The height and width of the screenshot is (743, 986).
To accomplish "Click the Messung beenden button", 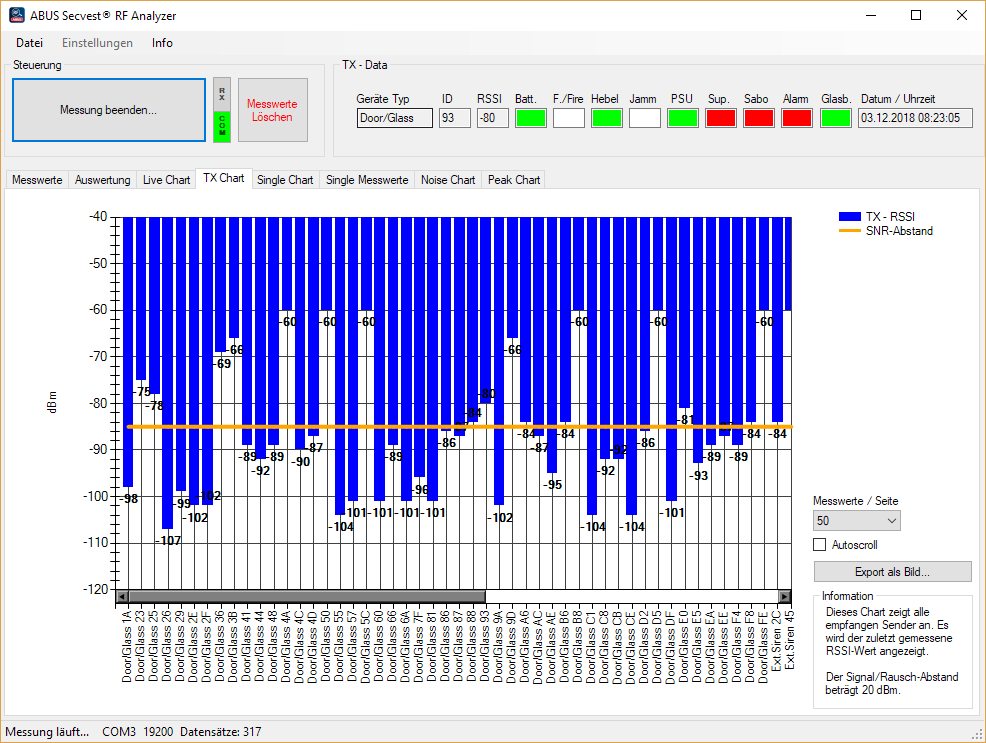I will pyautogui.click(x=108, y=110).
